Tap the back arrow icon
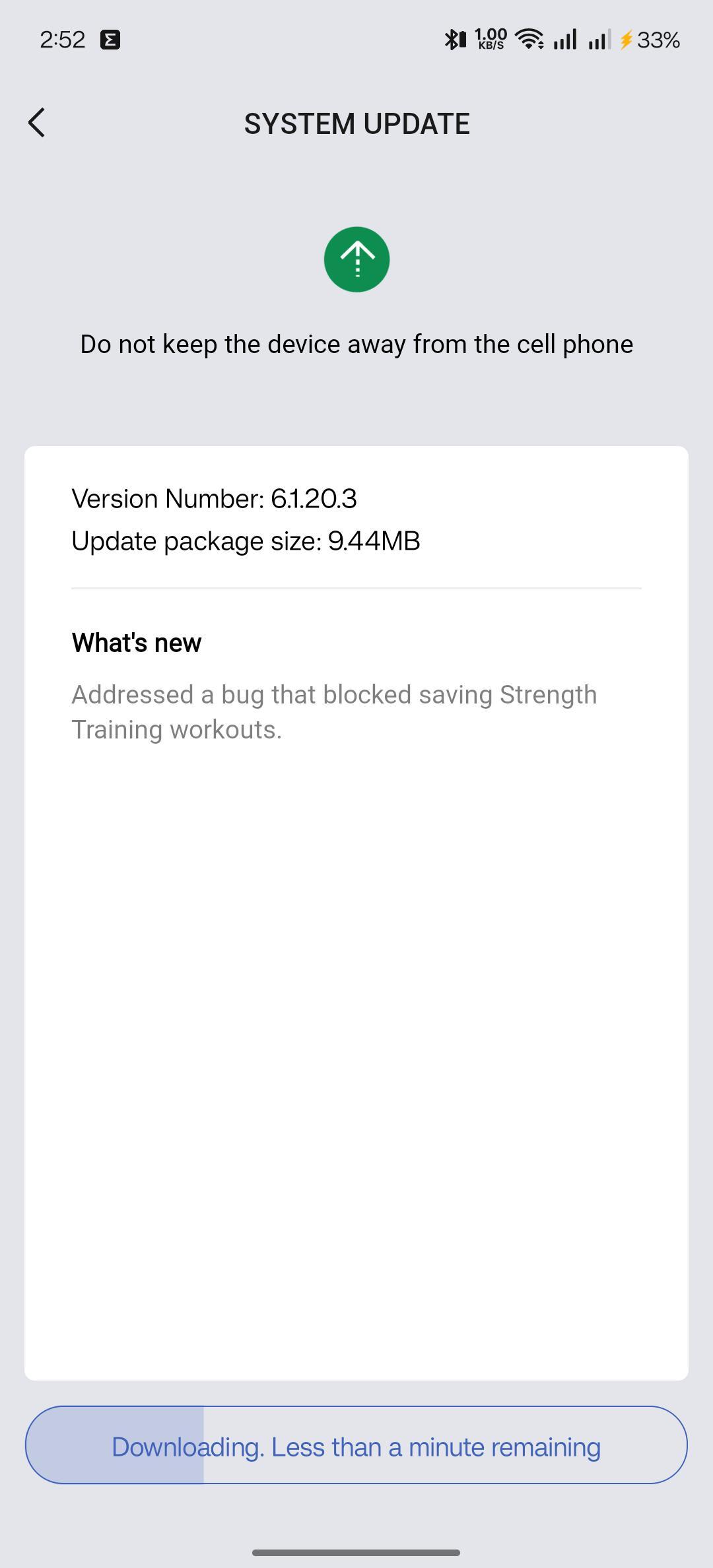The image size is (713, 1568). pyautogui.click(x=37, y=123)
